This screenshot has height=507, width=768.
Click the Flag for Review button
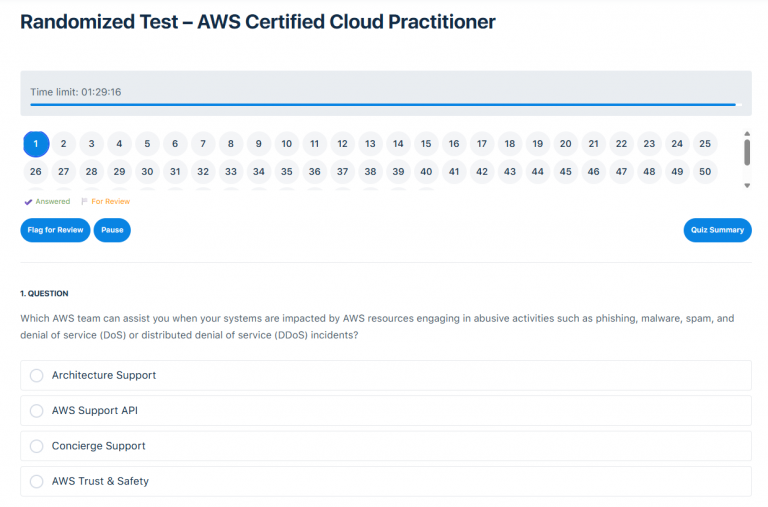55,230
